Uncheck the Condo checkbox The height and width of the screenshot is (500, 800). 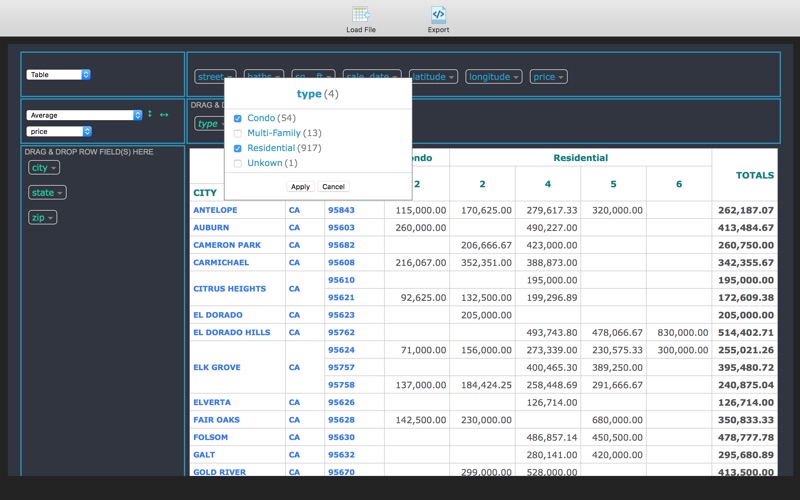tap(238, 118)
